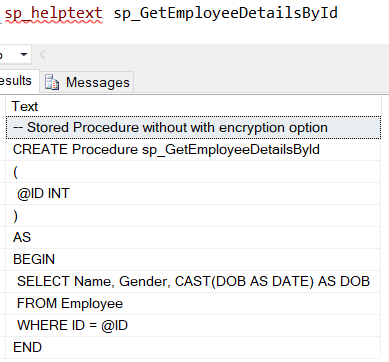Open the zoom level dropdown arrow
The height and width of the screenshot is (362, 389).
23,54
